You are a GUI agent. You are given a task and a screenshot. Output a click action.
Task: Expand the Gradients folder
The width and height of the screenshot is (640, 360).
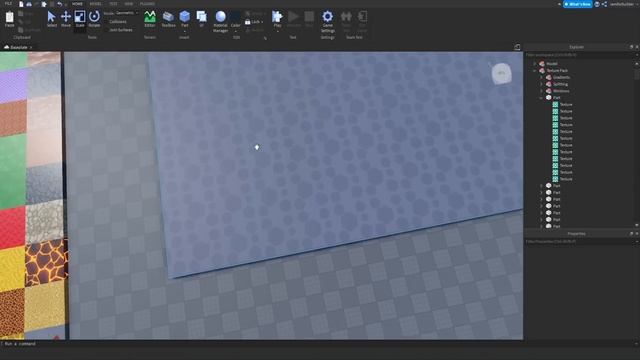pyautogui.click(x=542, y=77)
